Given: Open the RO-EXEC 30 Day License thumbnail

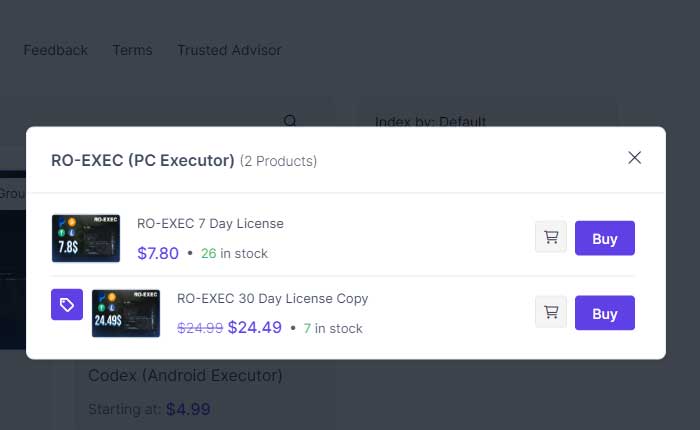Looking at the screenshot, I should pyautogui.click(x=126, y=313).
